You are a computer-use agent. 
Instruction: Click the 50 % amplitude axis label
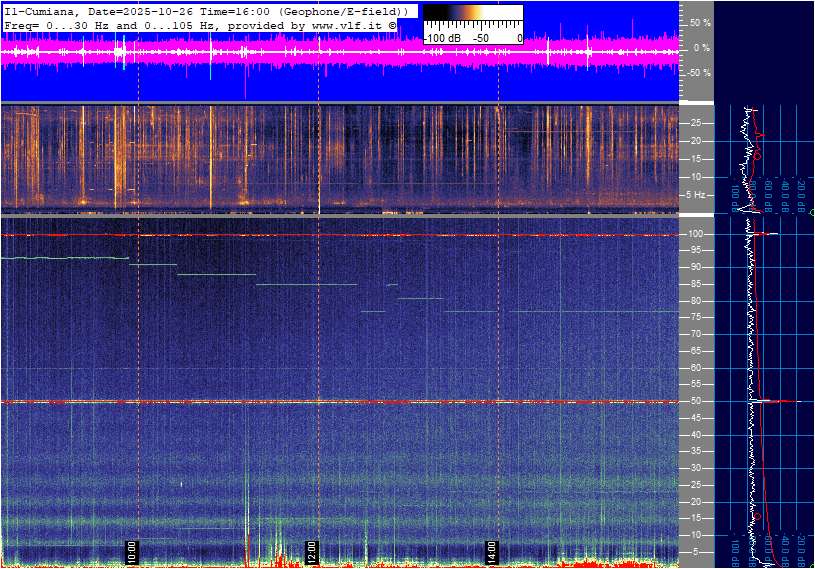(x=699, y=22)
